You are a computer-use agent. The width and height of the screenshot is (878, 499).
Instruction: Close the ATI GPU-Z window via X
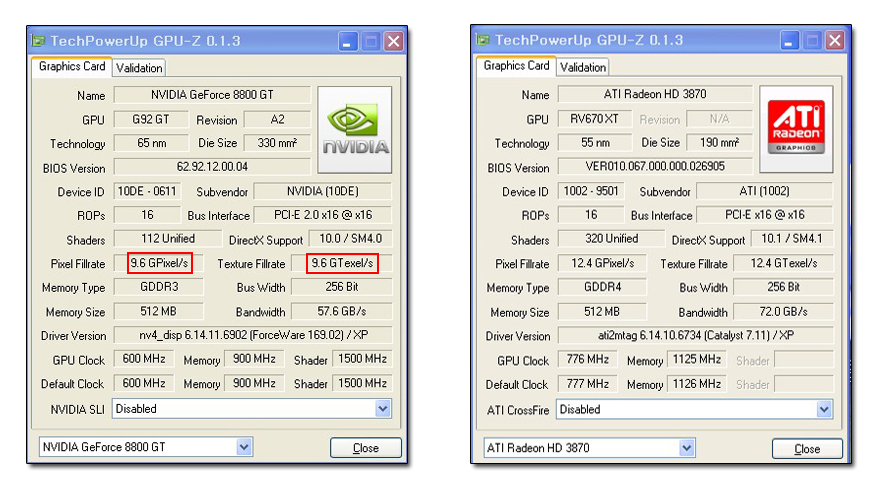pyautogui.click(x=835, y=40)
